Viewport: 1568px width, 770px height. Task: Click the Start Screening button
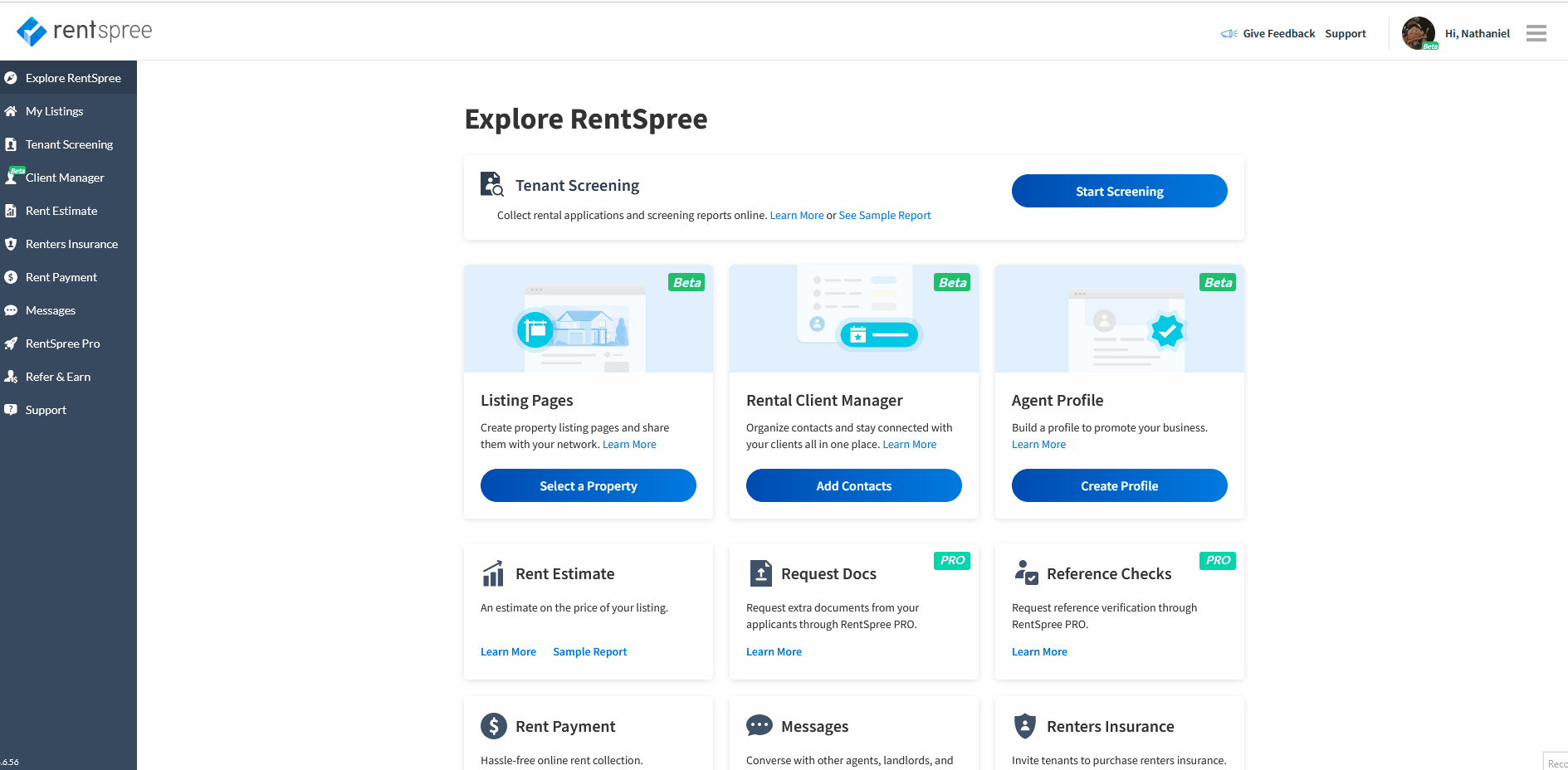pos(1119,191)
